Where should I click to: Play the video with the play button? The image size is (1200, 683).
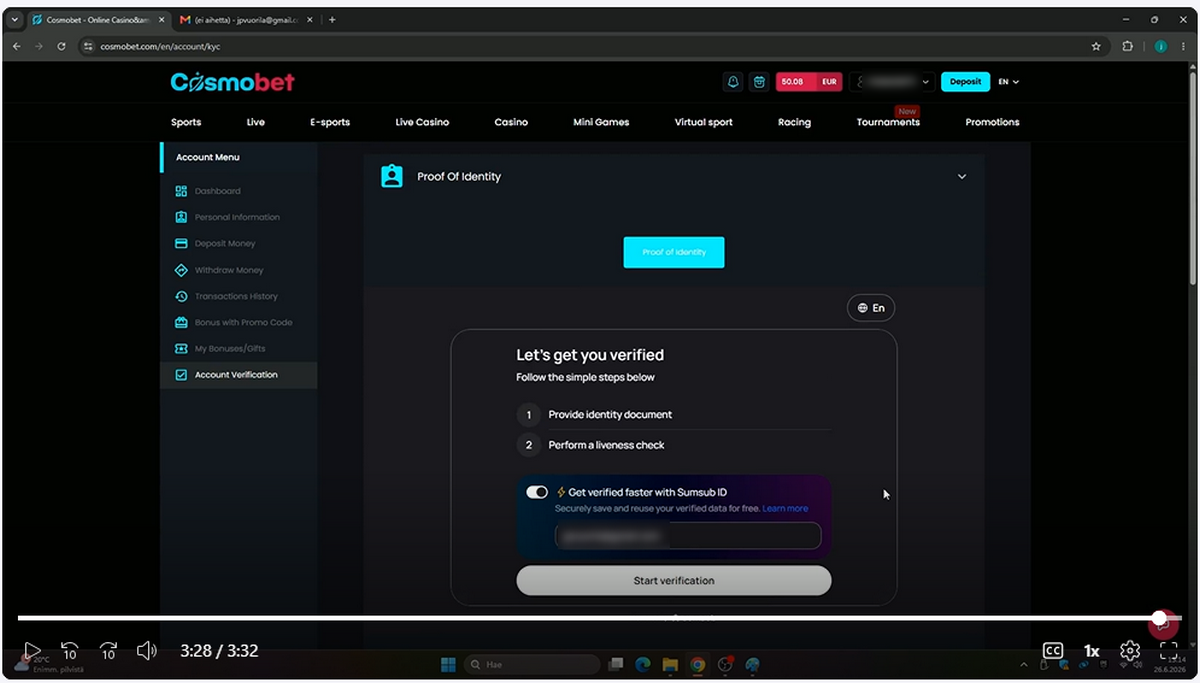tap(31, 651)
